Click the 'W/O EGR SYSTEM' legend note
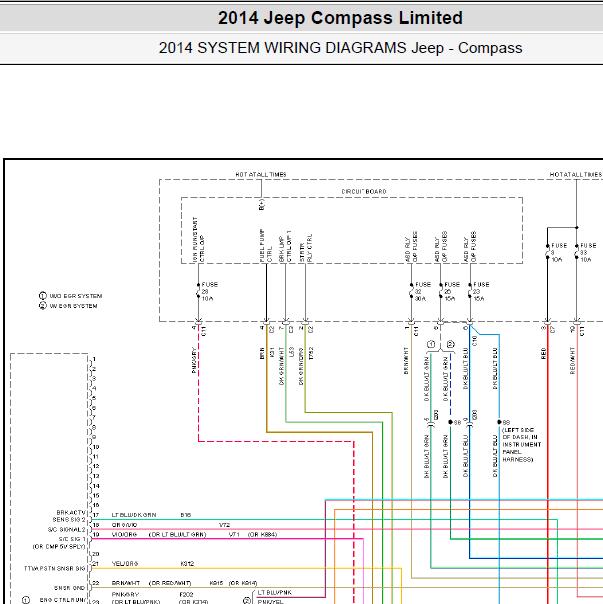The image size is (603, 604). pyautogui.click(x=71, y=296)
